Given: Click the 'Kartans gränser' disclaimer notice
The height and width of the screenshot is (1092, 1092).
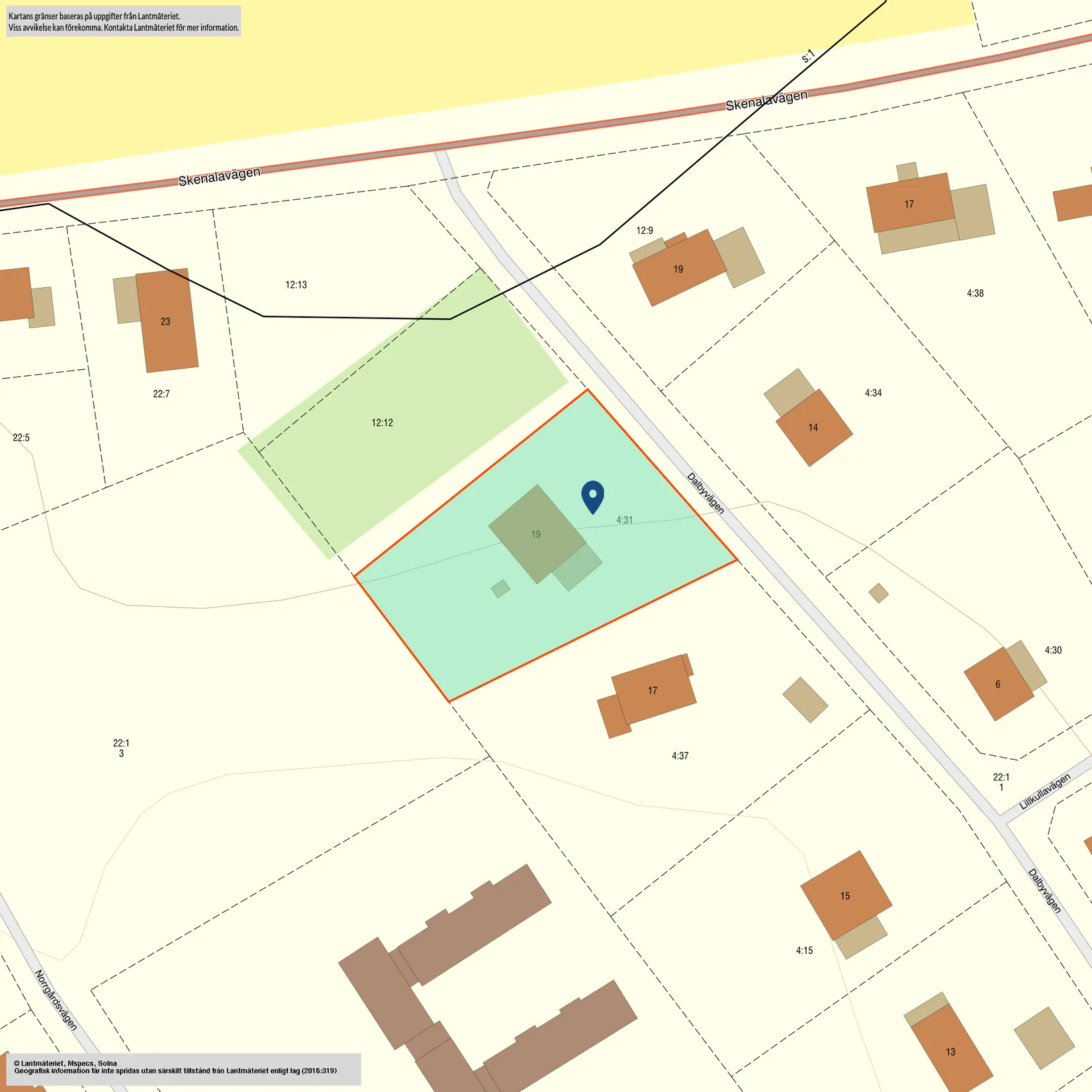Looking at the screenshot, I should (x=124, y=22).
